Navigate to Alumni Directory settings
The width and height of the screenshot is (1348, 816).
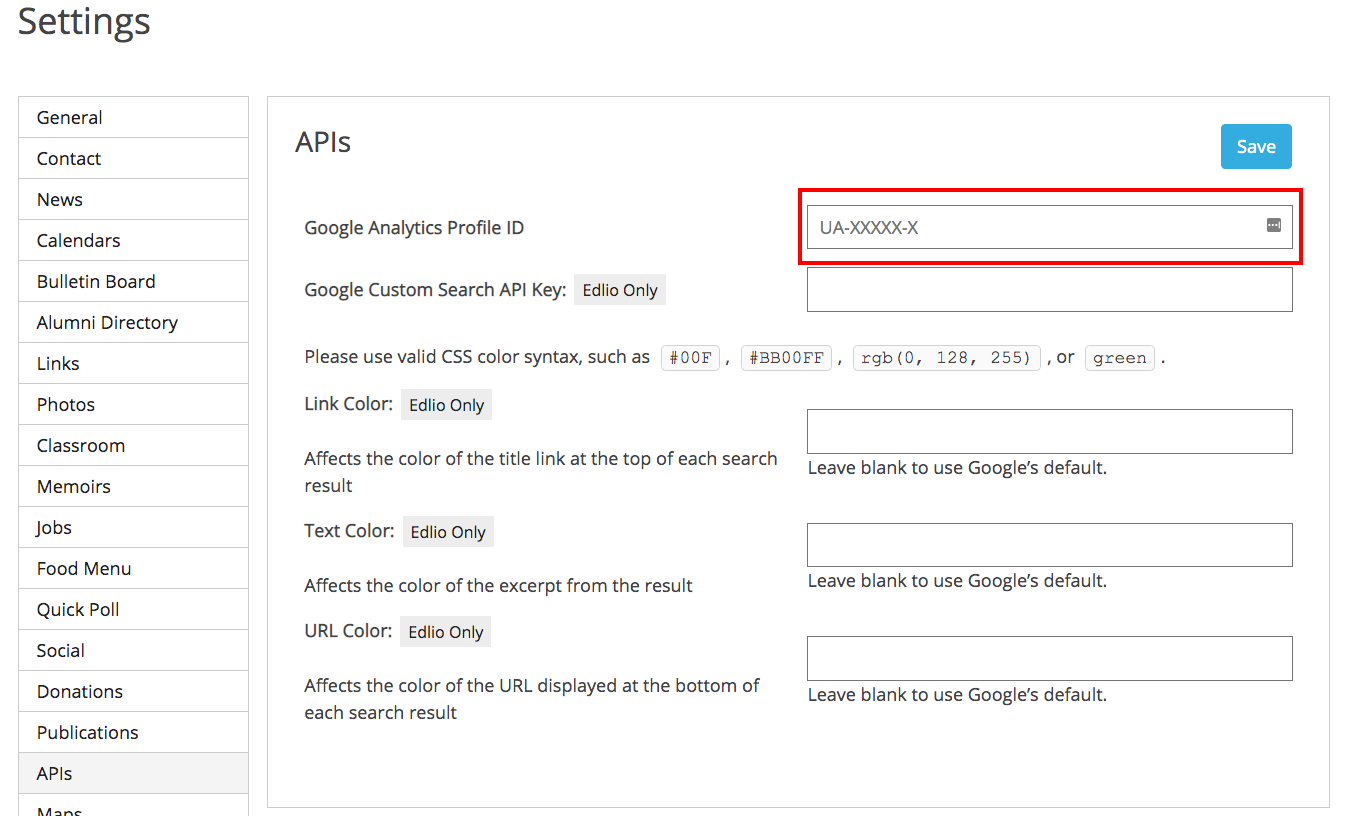133,323
